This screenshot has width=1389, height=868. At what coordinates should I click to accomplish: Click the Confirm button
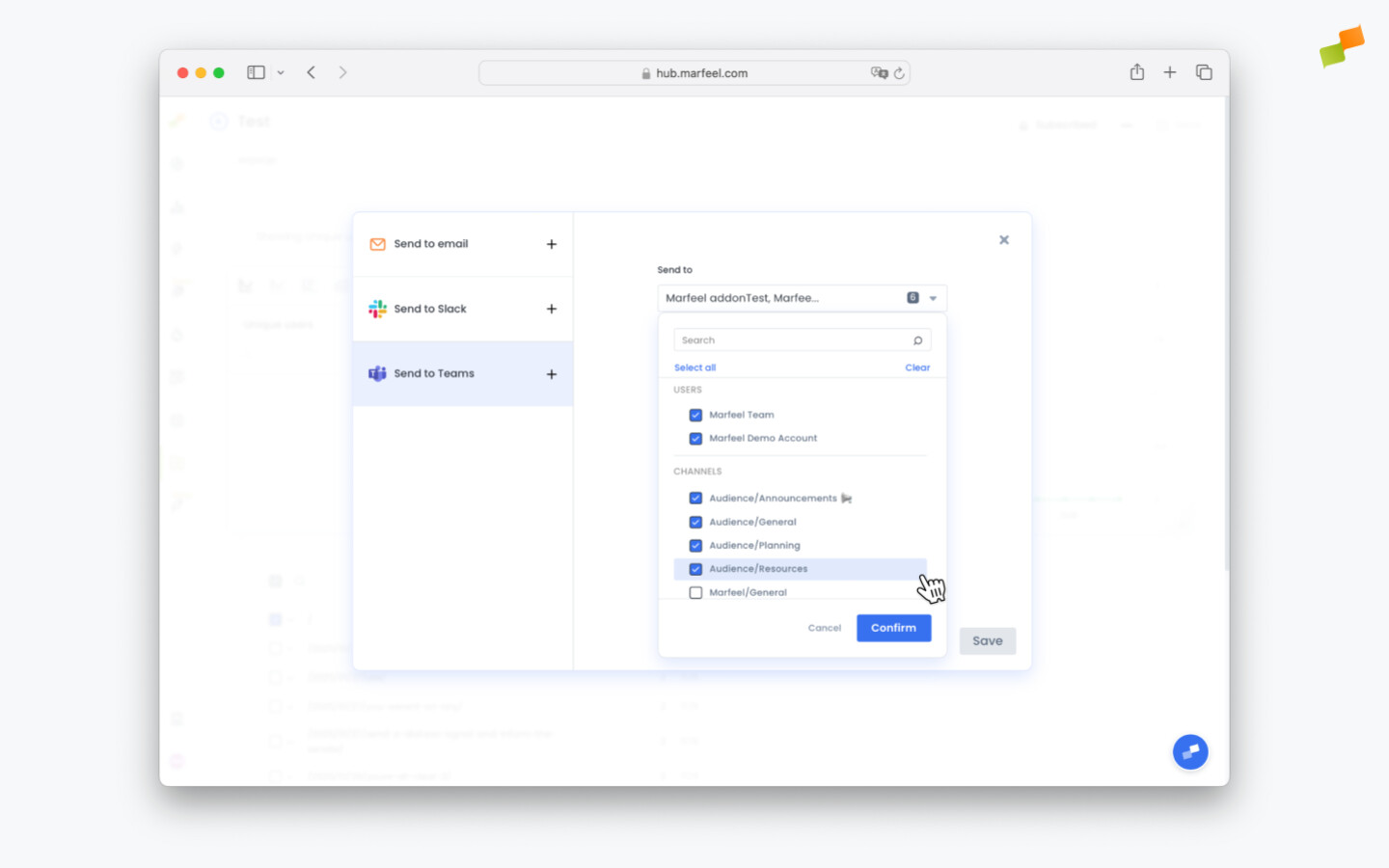(x=893, y=628)
